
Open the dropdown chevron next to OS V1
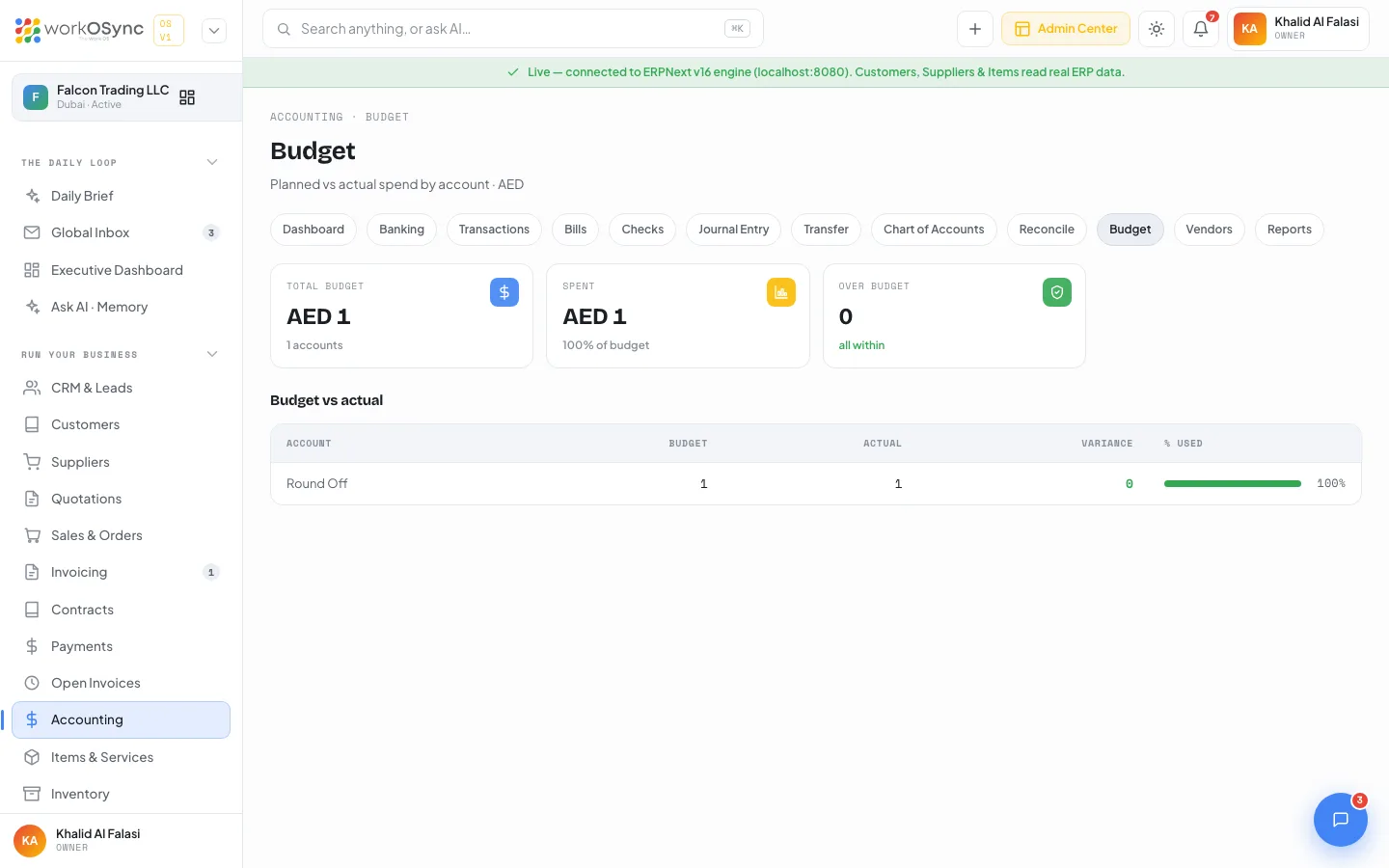point(214,31)
